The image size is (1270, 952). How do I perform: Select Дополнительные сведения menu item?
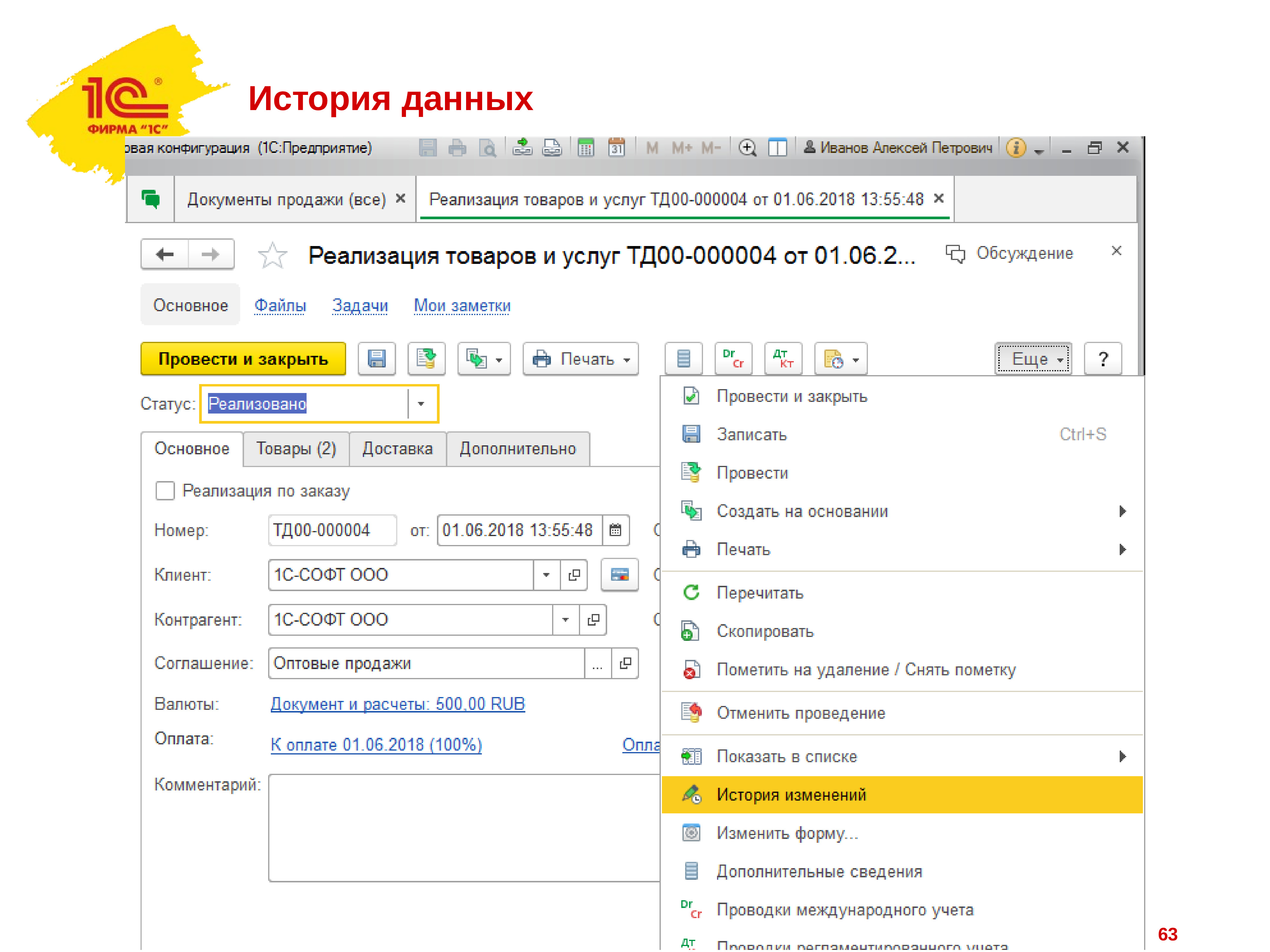pos(902,872)
